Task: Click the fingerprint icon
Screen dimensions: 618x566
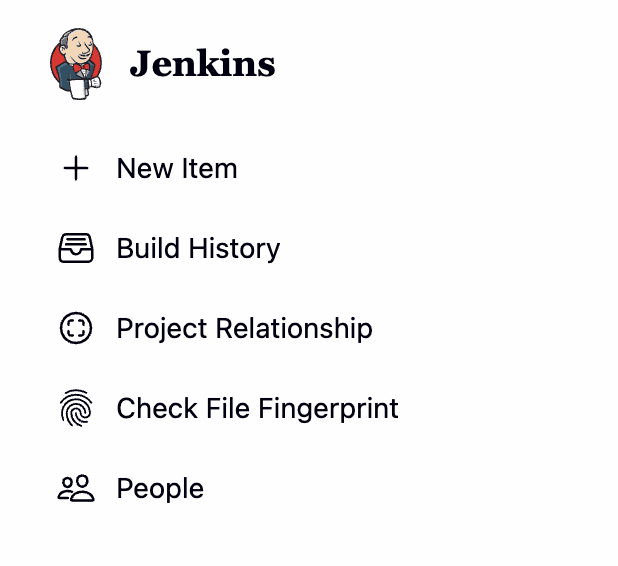Action: coord(76,409)
